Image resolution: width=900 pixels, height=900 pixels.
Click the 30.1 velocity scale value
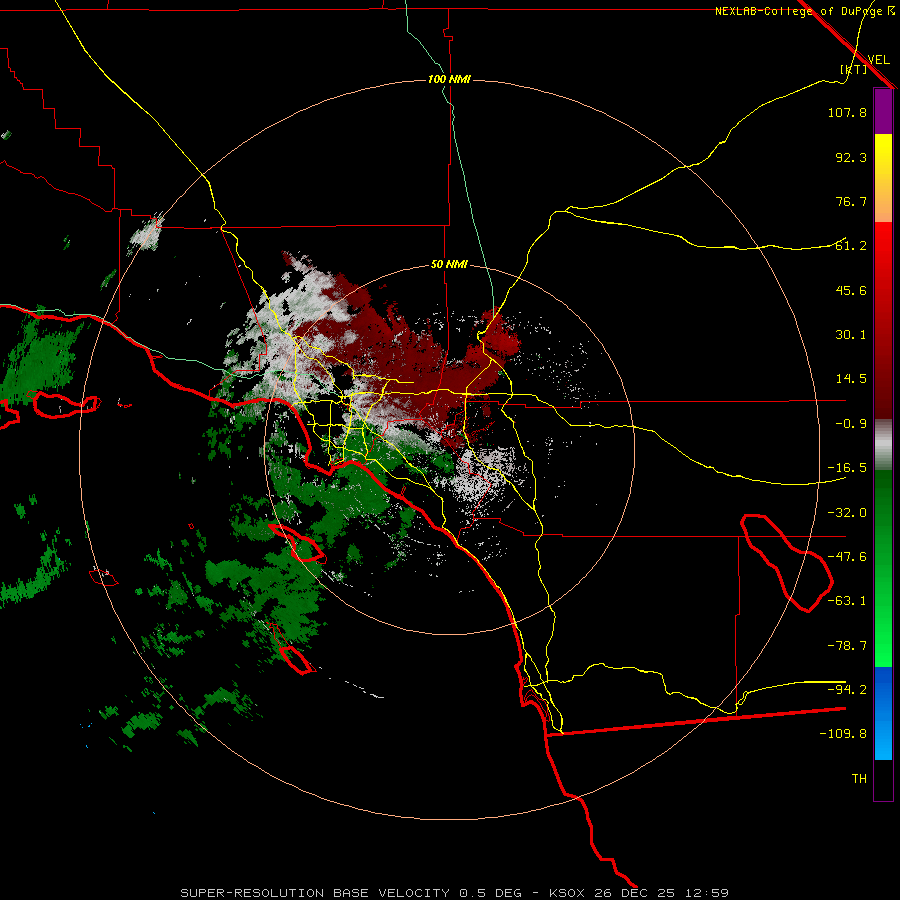coord(851,335)
